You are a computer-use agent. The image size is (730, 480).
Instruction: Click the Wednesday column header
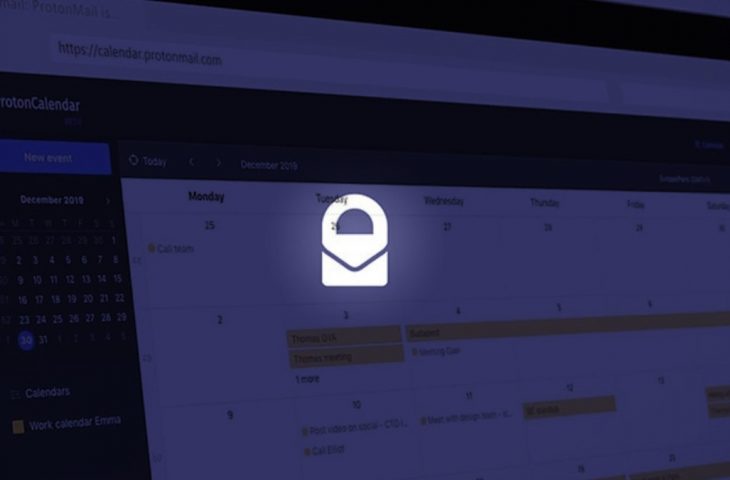[444, 201]
